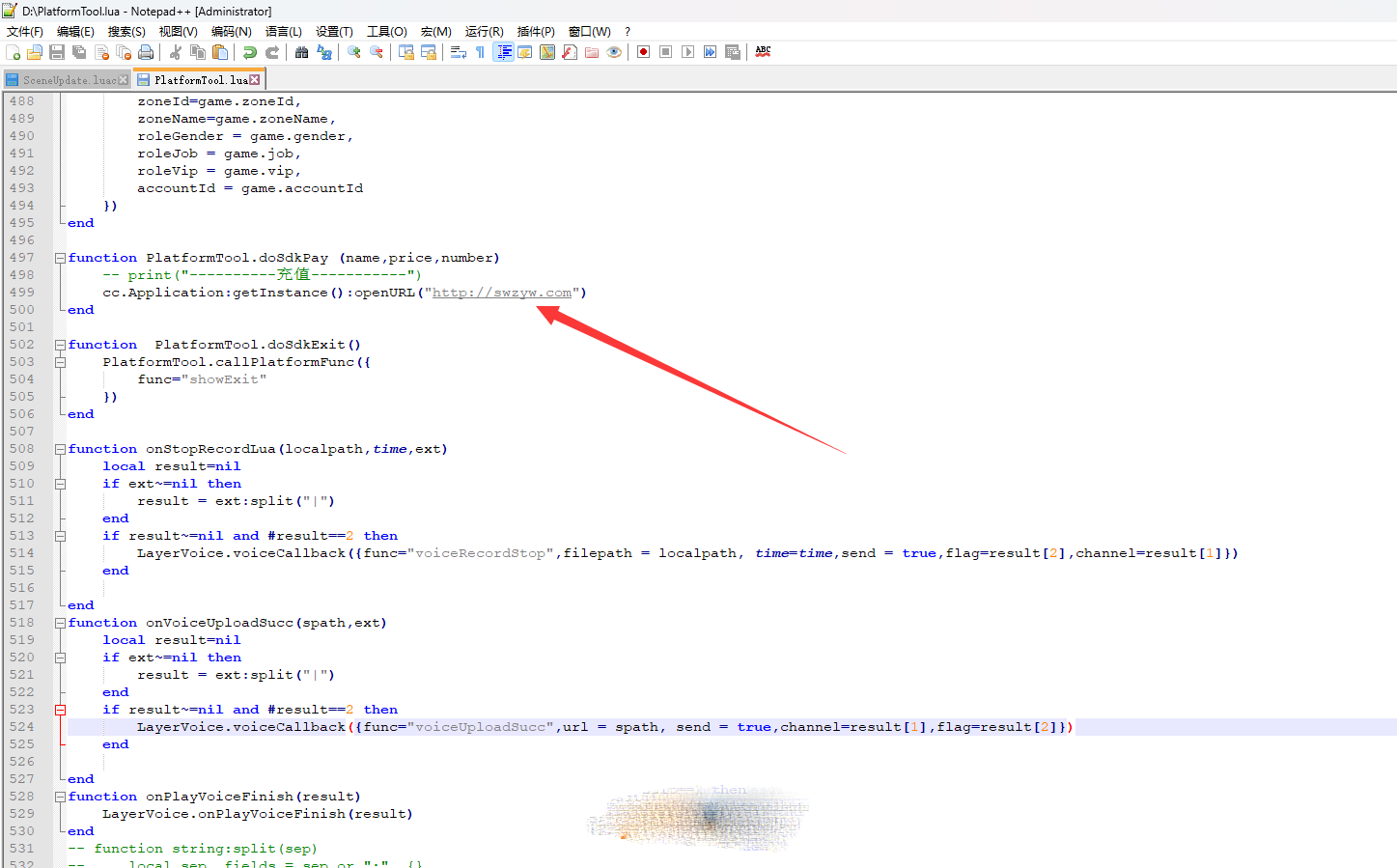Image resolution: width=1397 pixels, height=868 pixels.
Task: Click the Cut scissors icon
Action: (x=176, y=52)
